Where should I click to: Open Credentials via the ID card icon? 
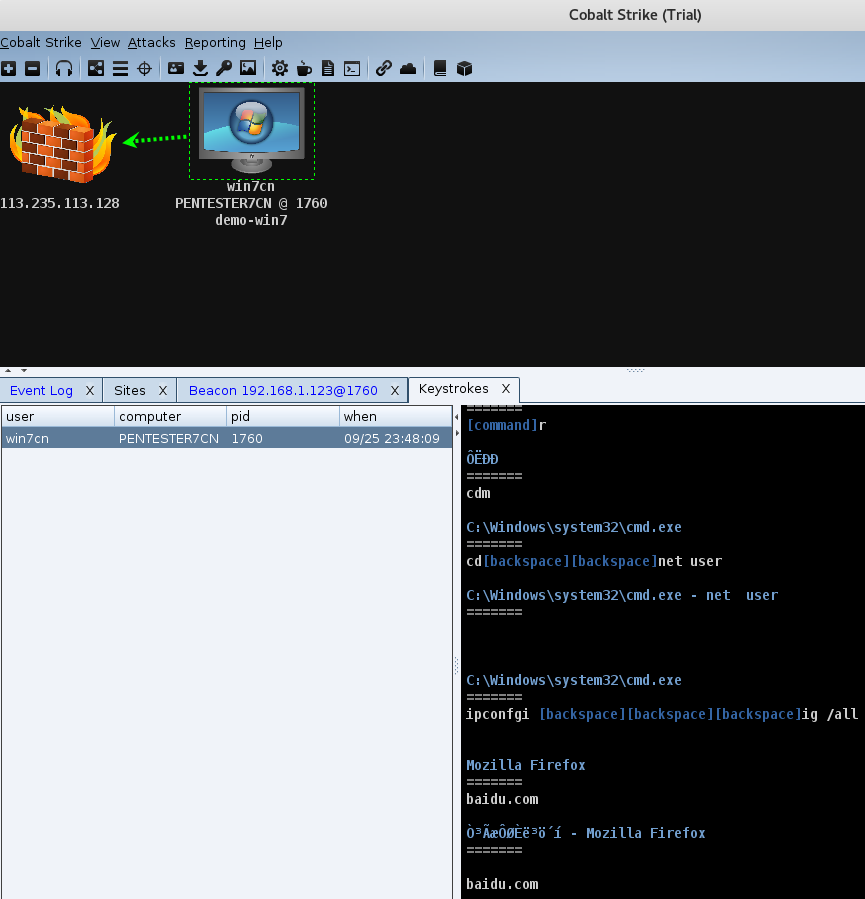pyautogui.click(x=175, y=69)
